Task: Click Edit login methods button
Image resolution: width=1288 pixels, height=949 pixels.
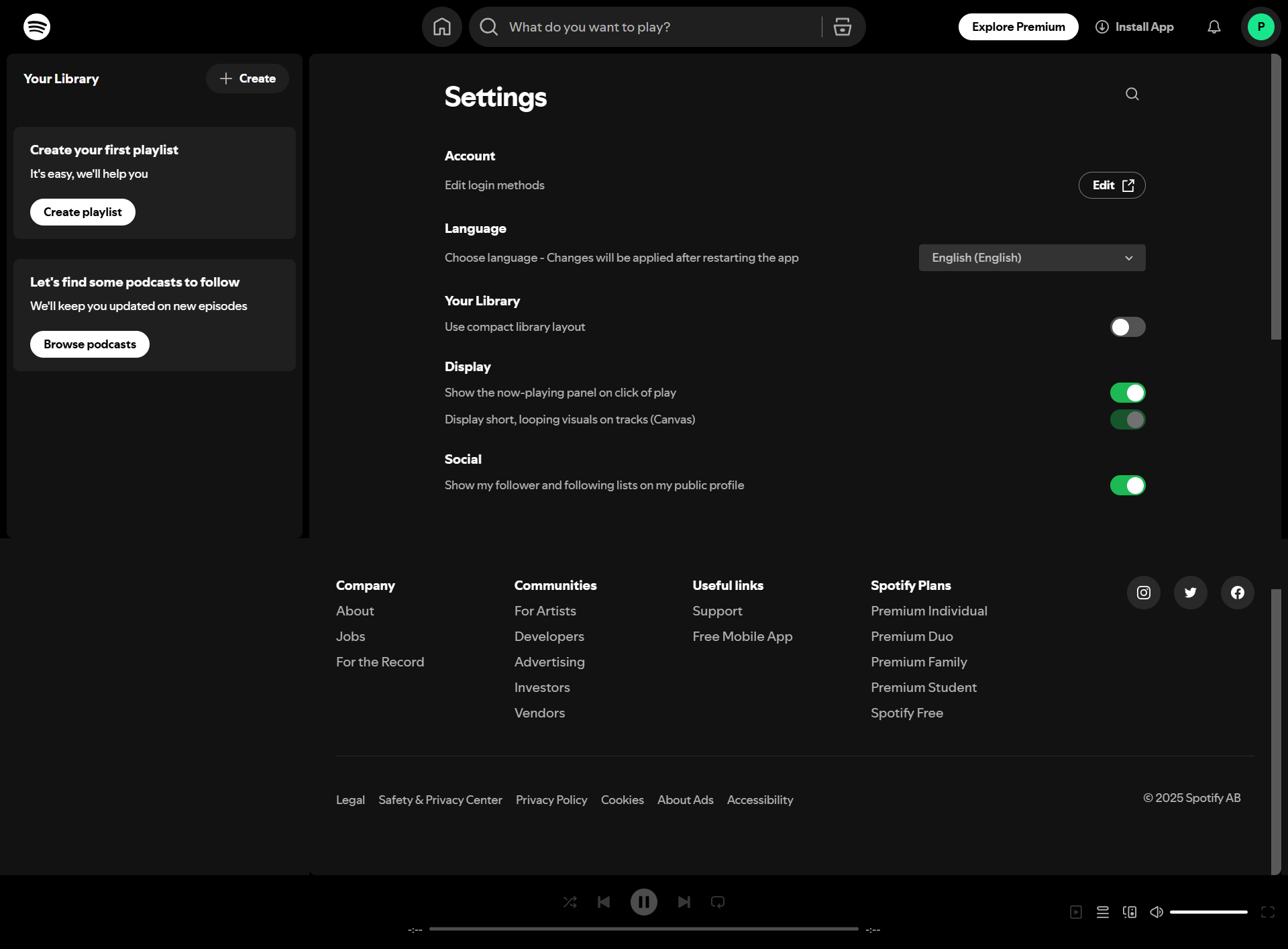Action: tap(1112, 185)
